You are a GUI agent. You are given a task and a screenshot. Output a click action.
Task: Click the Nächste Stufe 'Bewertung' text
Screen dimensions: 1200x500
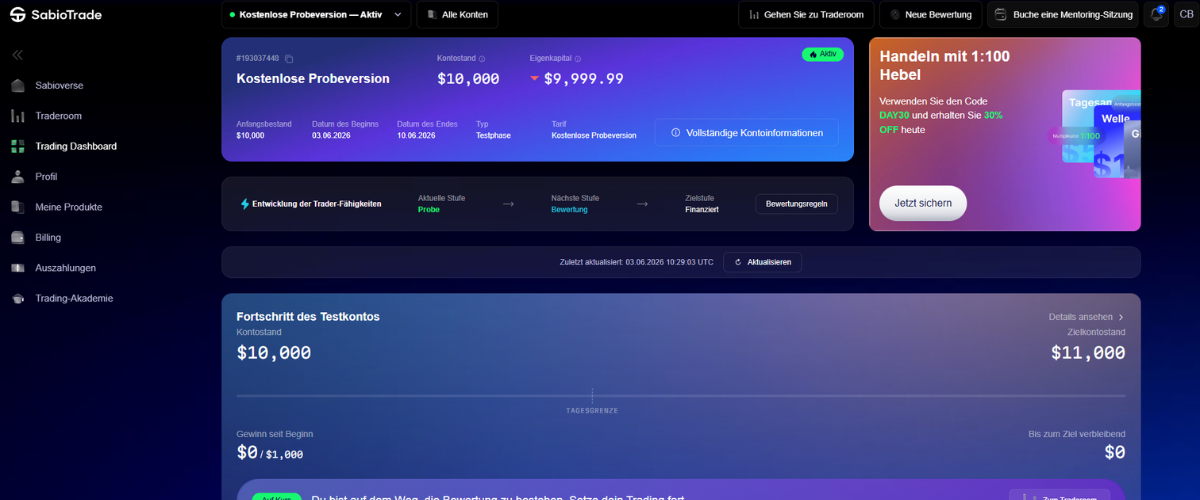click(x=569, y=210)
